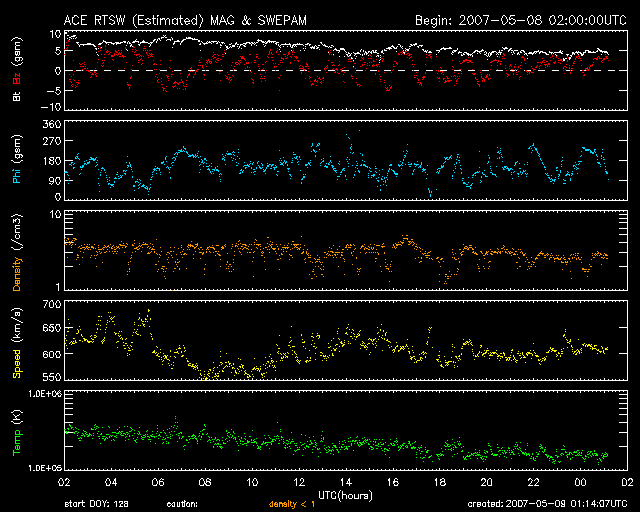The image size is (640, 512).
Task: Click the "360" tick on the Phi axis
Action: coord(52,124)
